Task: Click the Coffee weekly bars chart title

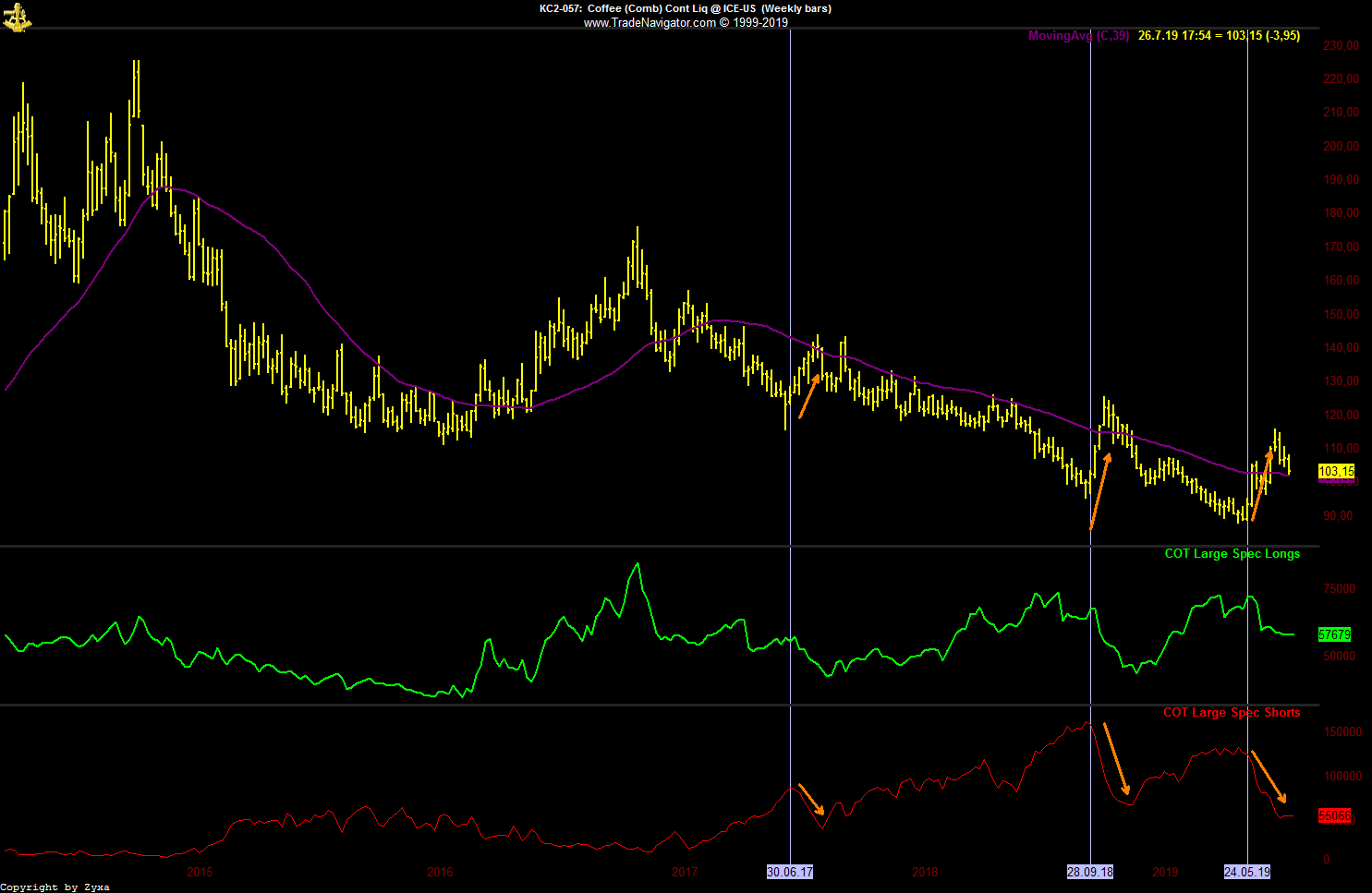Action: click(685, 8)
